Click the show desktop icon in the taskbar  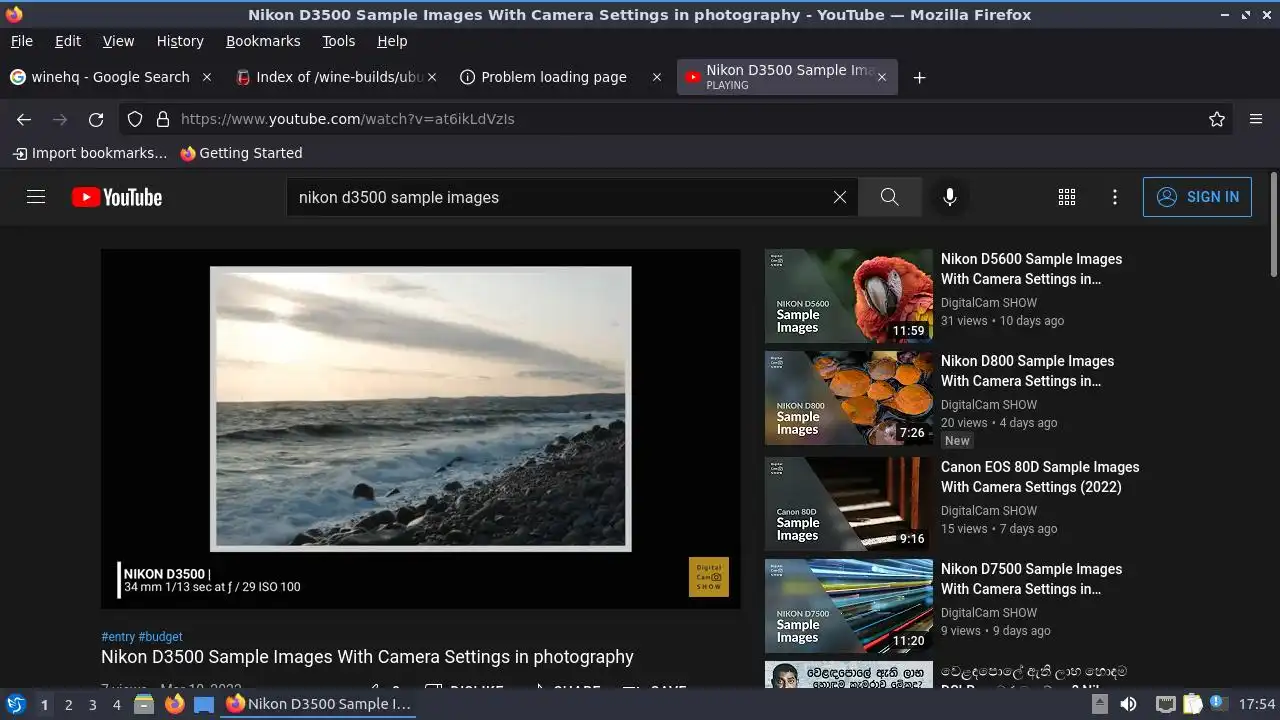204,704
